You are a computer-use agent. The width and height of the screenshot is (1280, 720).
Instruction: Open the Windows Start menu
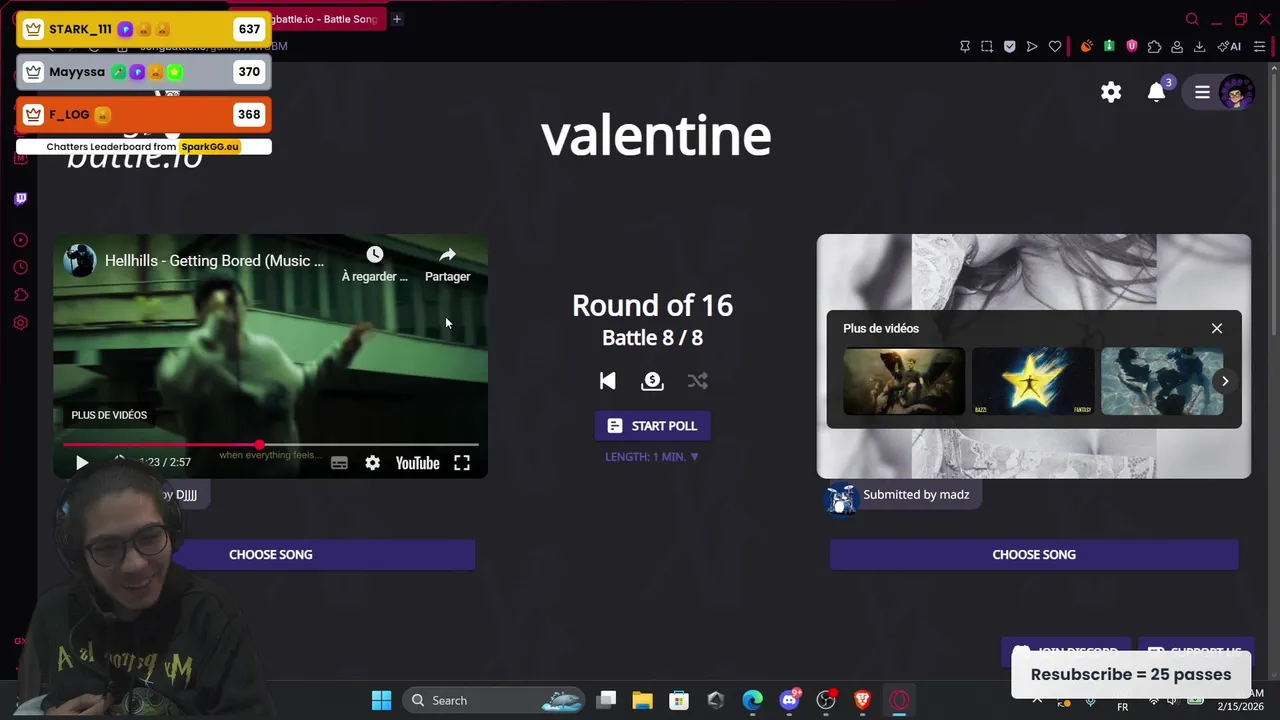tap(382, 700)
